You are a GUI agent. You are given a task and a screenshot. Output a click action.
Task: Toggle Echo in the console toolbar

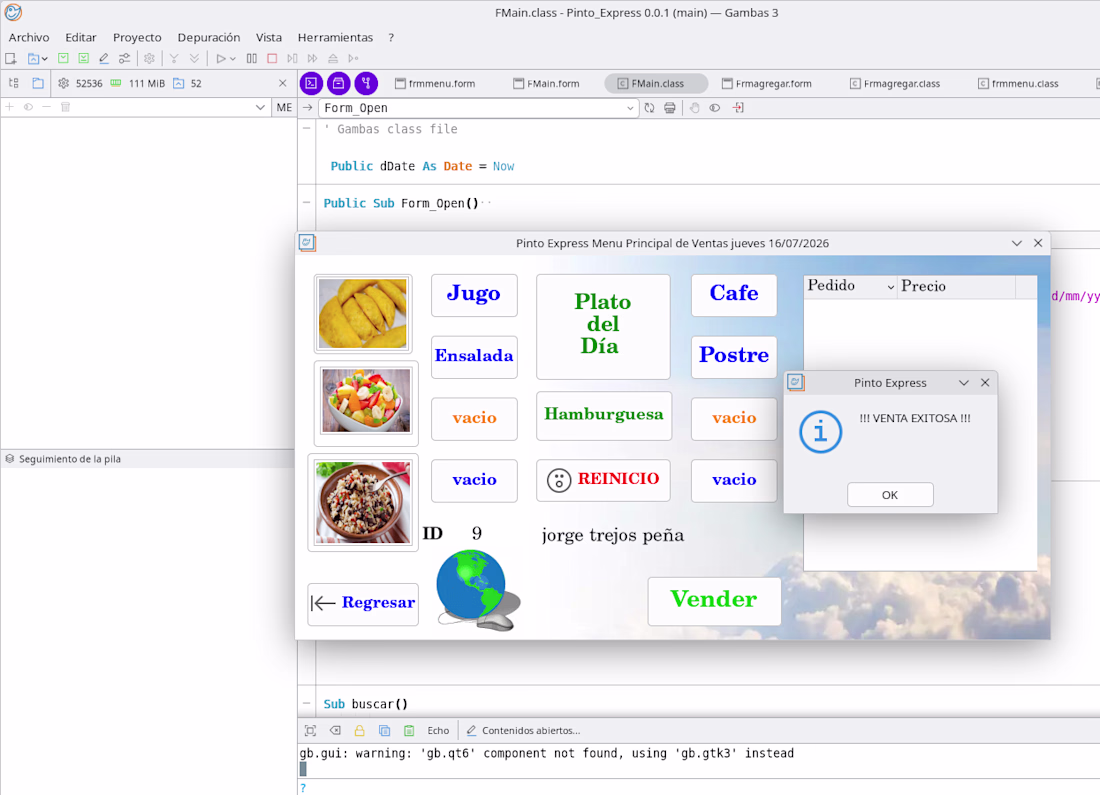(x=438, y=730)
